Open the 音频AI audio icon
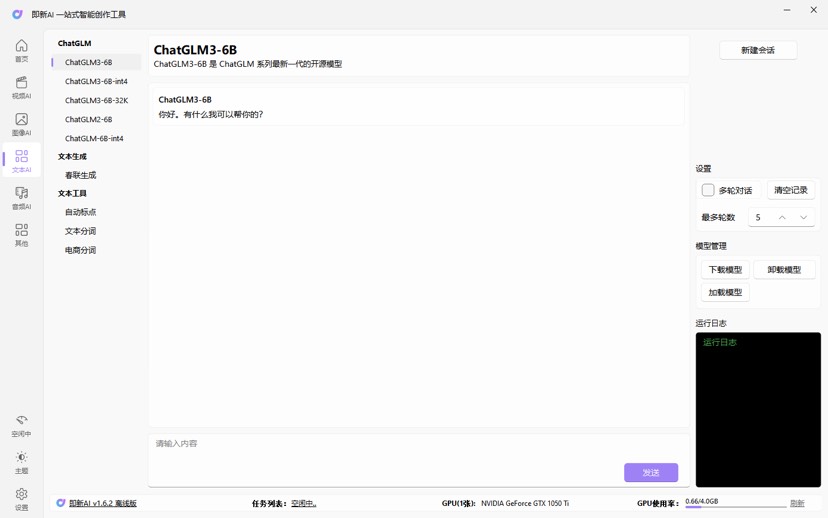Image resolution: width=828 pixels, height=518 pixels. click(21, 193)
